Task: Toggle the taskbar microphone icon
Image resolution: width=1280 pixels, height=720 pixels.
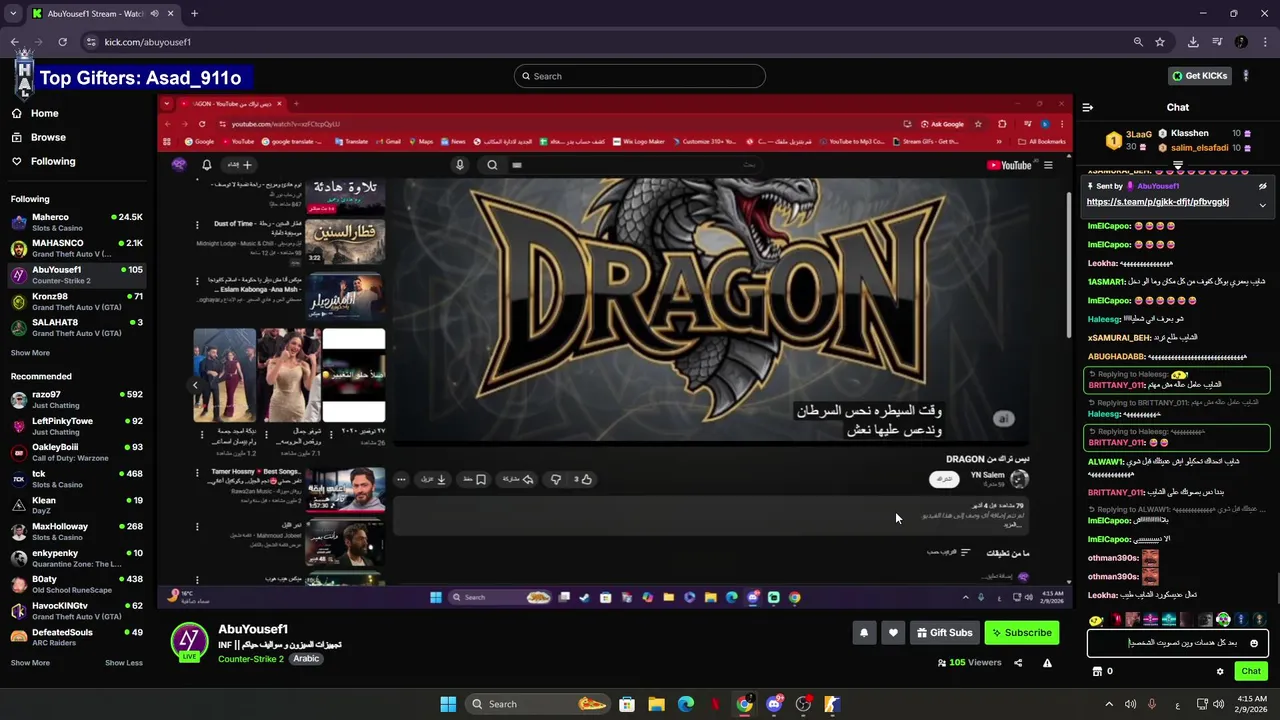Action: pos(1152,704)
